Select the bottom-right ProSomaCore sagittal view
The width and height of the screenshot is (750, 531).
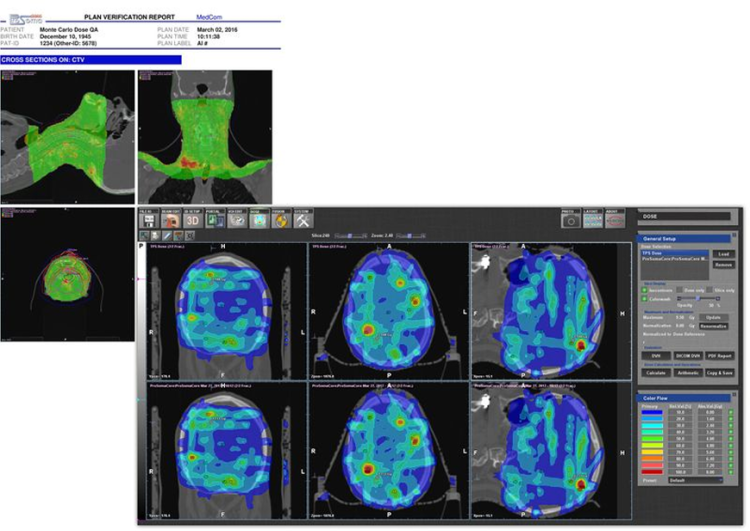[551, 450]
